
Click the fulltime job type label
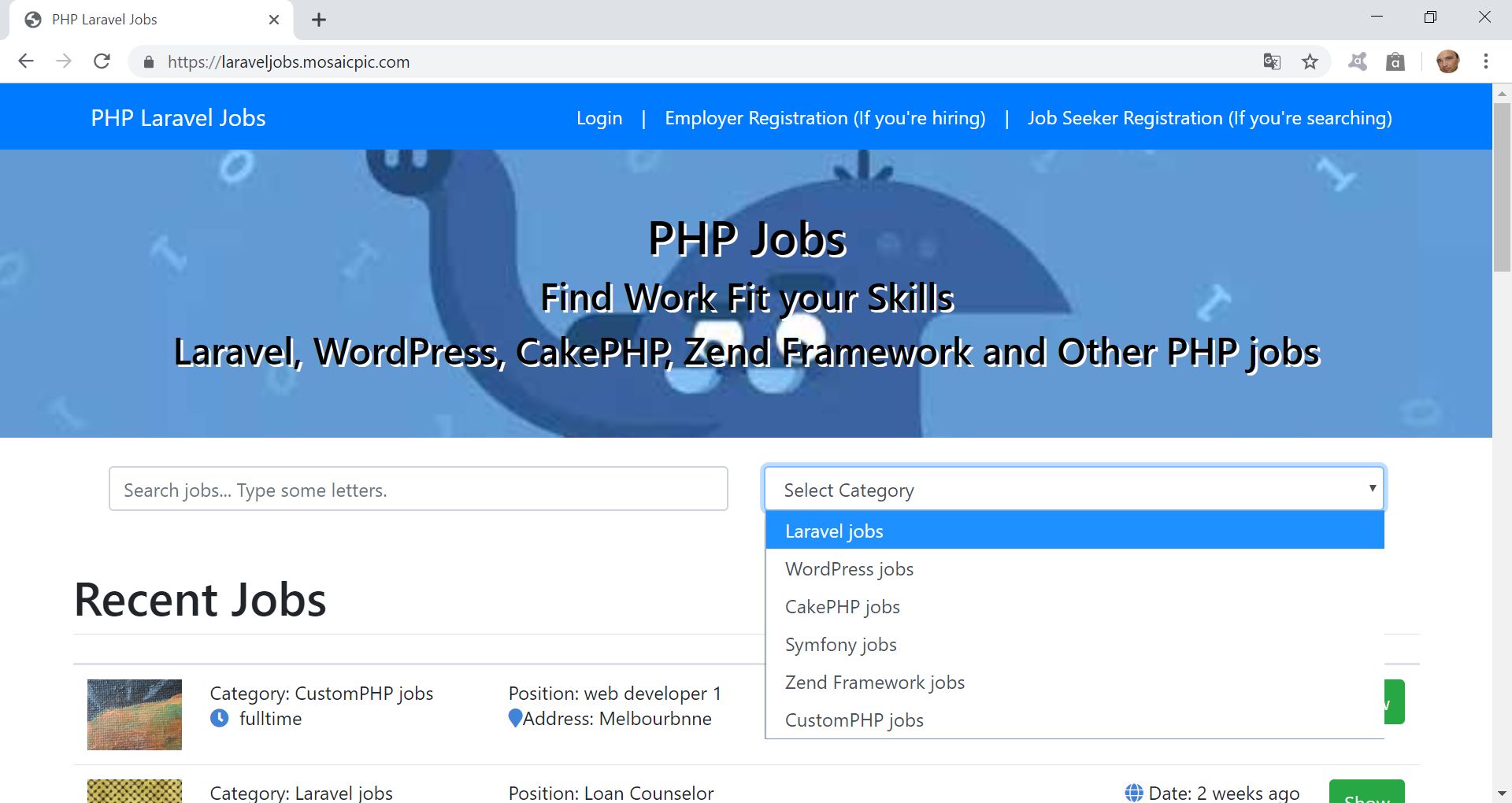pyautogui.click(x=270, y=719)
